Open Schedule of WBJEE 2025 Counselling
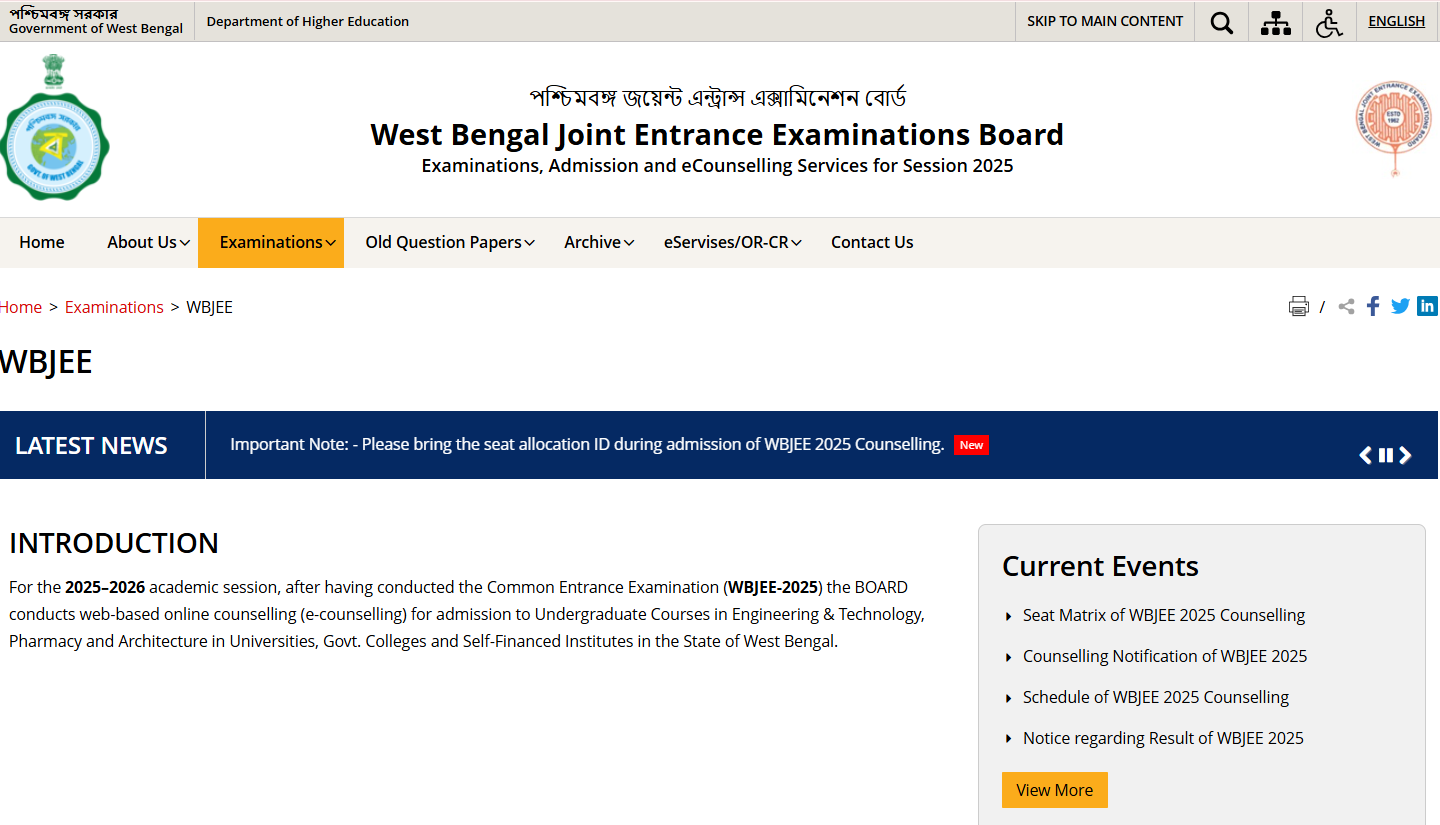Image resolution: width=1440 pixels, height=825 pixels. pyautogui.click(x=1156, y=697)
